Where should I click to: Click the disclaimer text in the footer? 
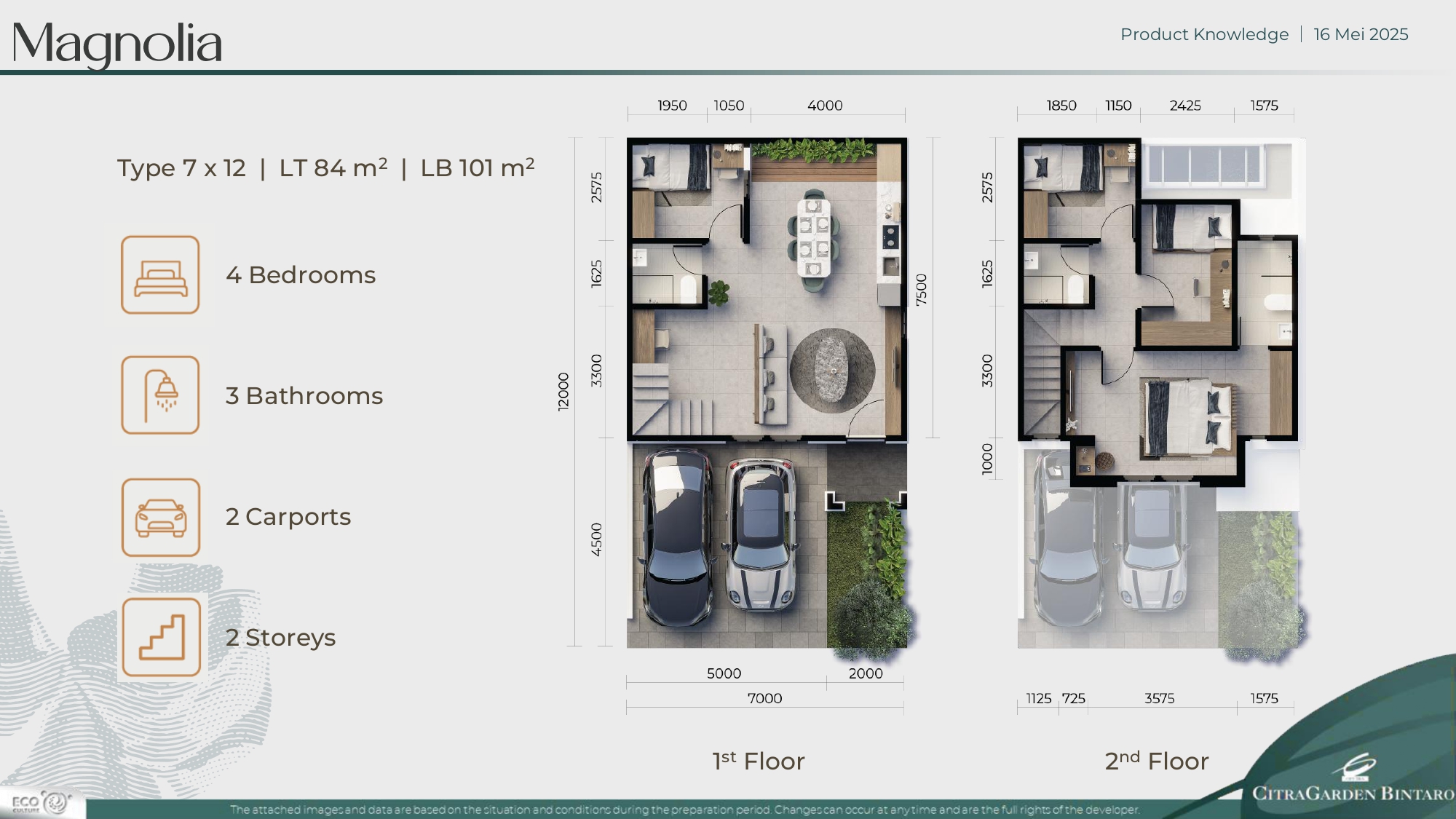point(685,810)
